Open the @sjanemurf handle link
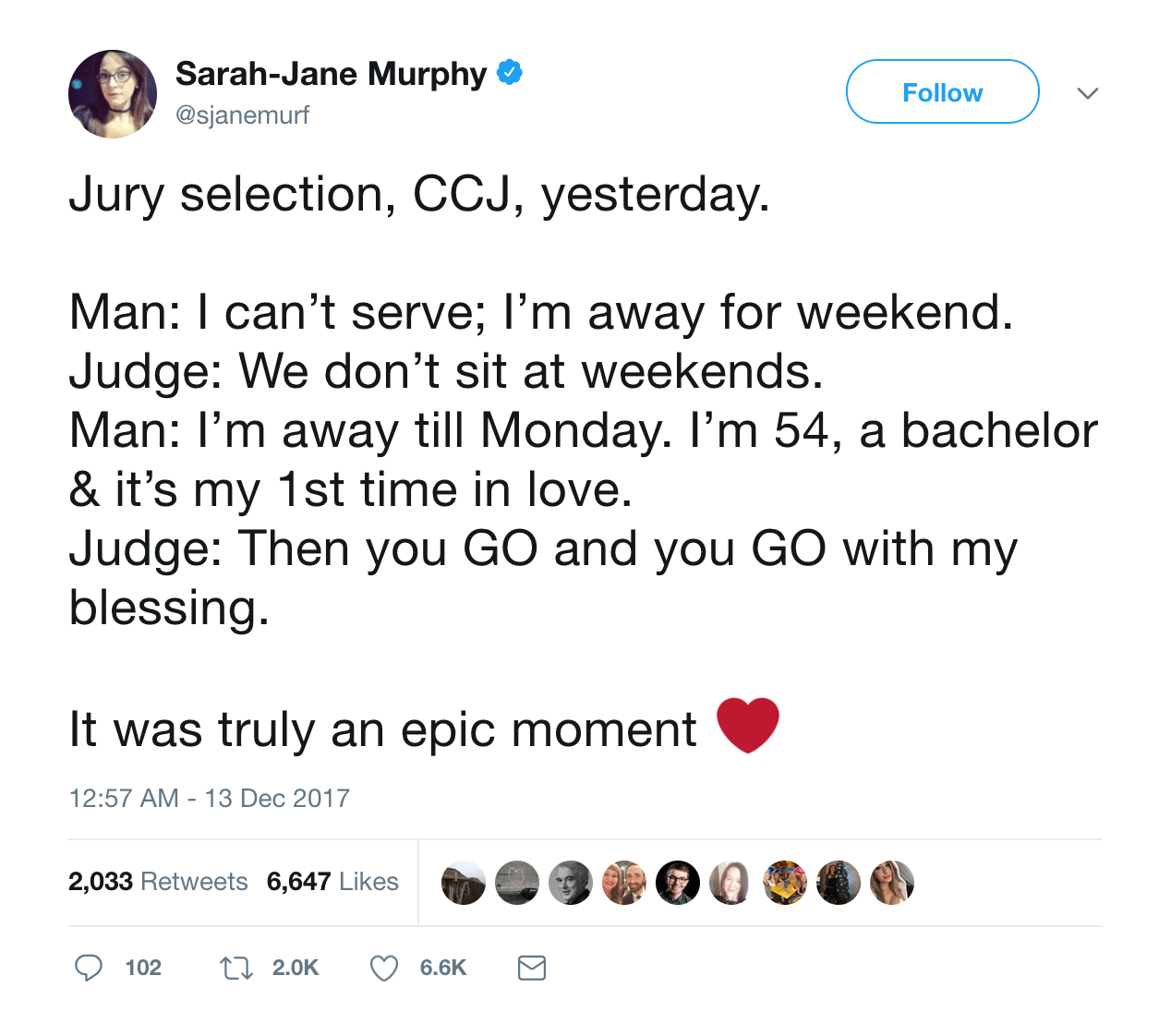Viewport: 1171px width, 1036px height. click(x=242, y=114)
